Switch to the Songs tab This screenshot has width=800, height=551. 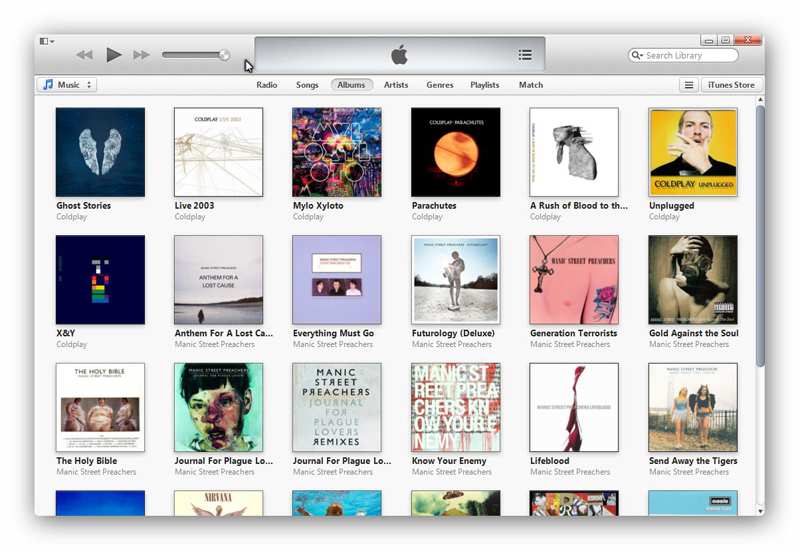(x=307, y=85)
